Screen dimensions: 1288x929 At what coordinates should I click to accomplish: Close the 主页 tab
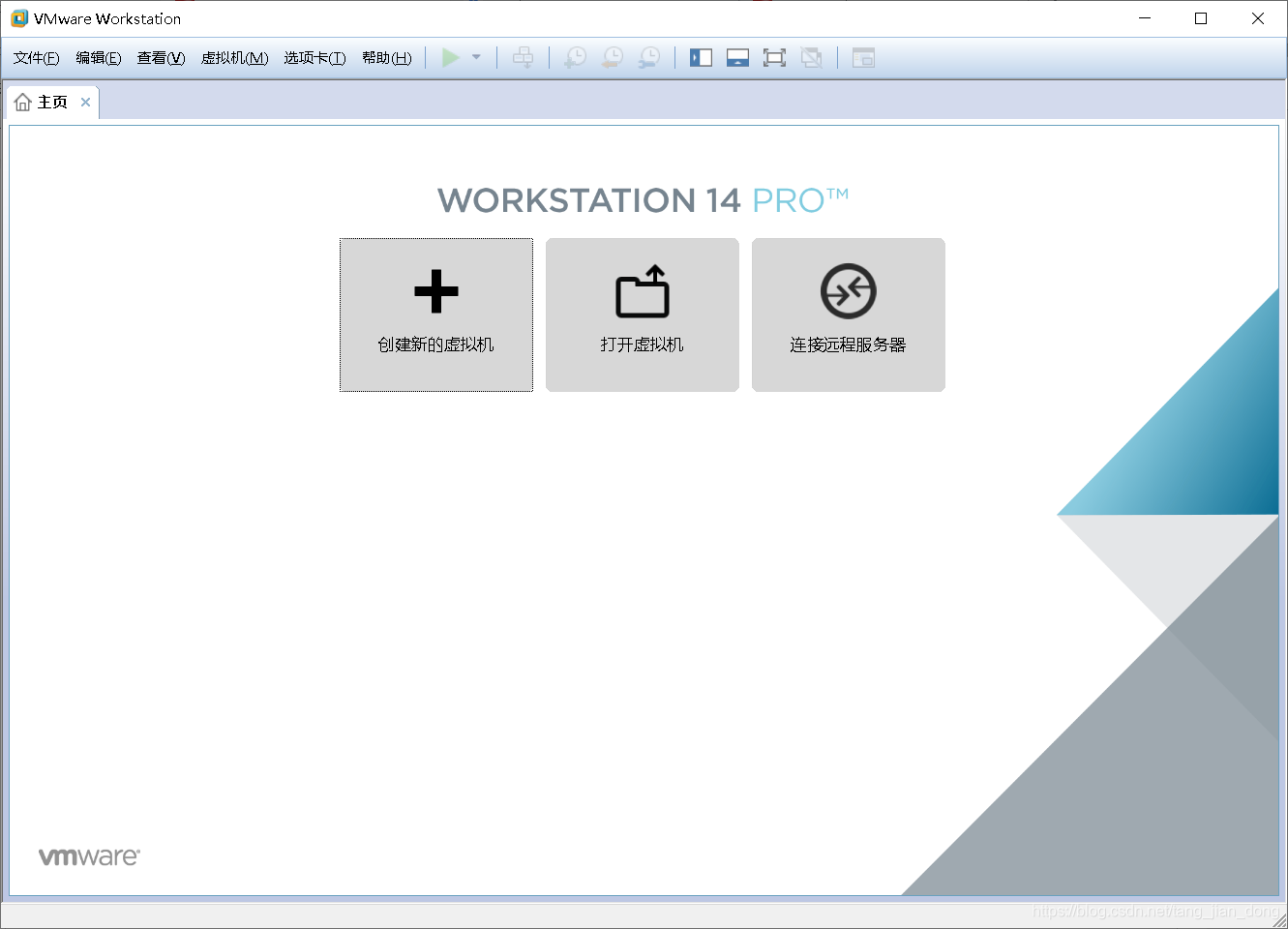85,103
